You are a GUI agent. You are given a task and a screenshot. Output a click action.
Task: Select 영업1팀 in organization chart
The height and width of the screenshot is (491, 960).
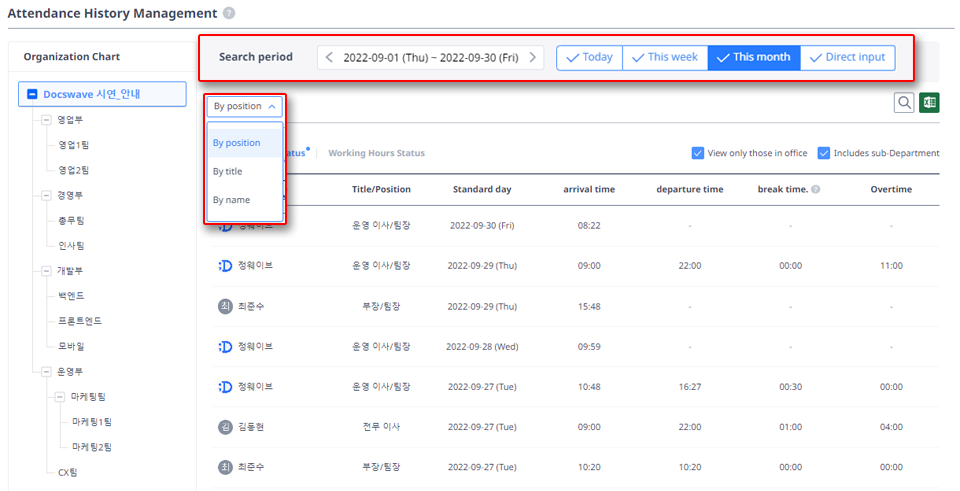(73, 145)
